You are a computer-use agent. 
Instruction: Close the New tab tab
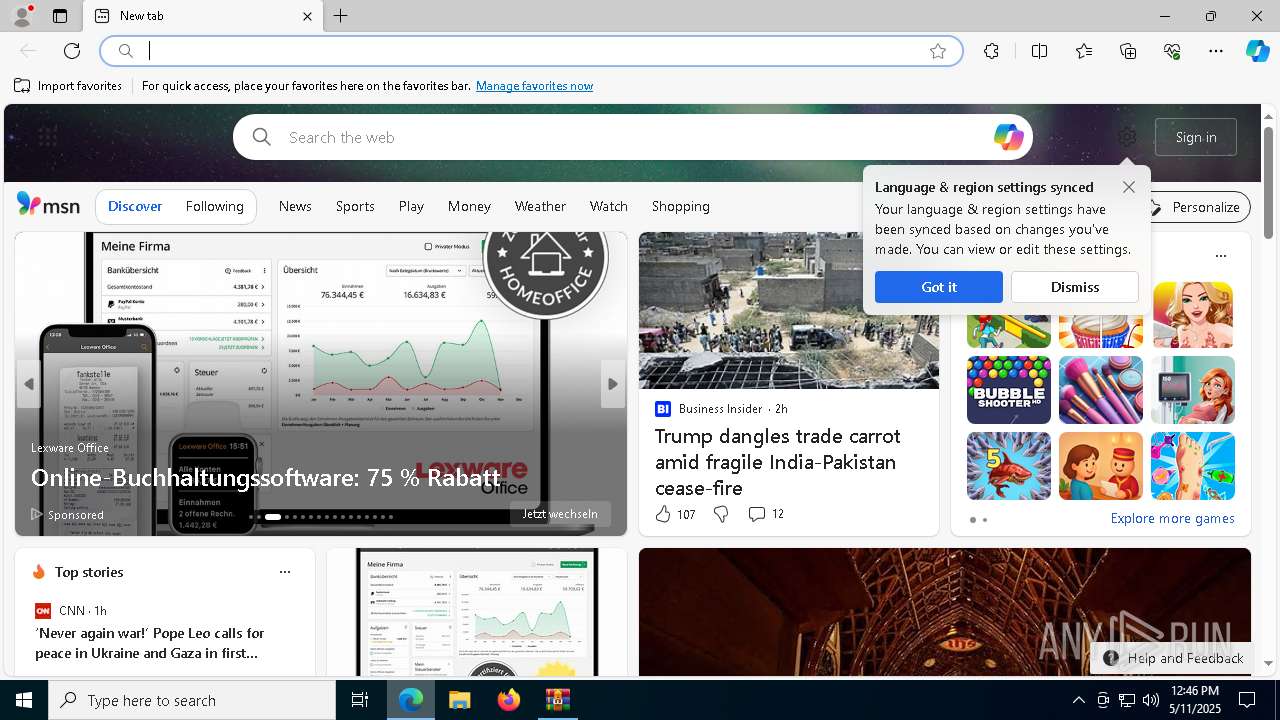pyautogui.click(x=307, y=16)
